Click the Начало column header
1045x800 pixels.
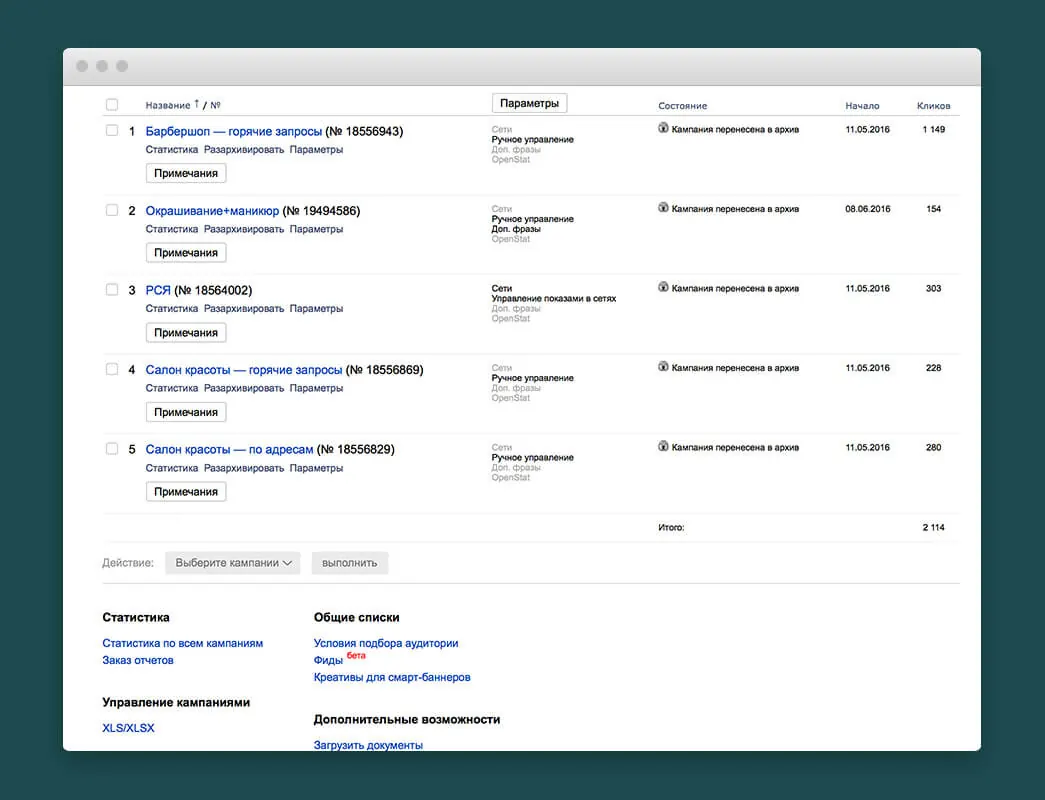click(x=862, y=105)
